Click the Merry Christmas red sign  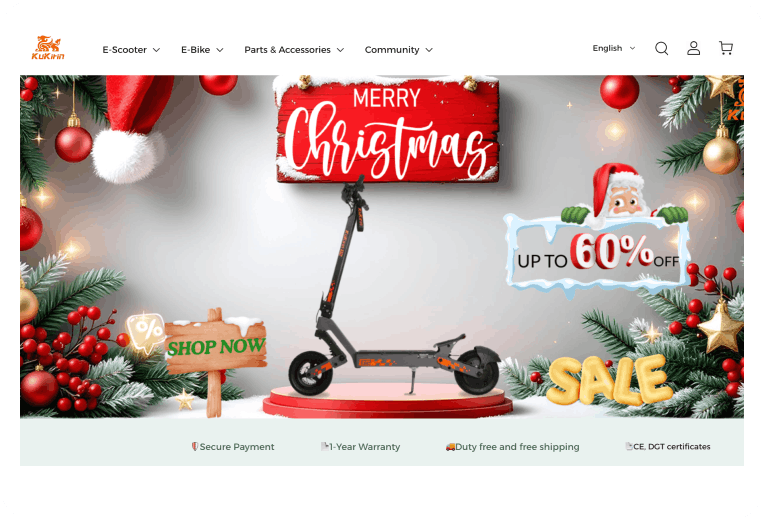click(388, 131)
